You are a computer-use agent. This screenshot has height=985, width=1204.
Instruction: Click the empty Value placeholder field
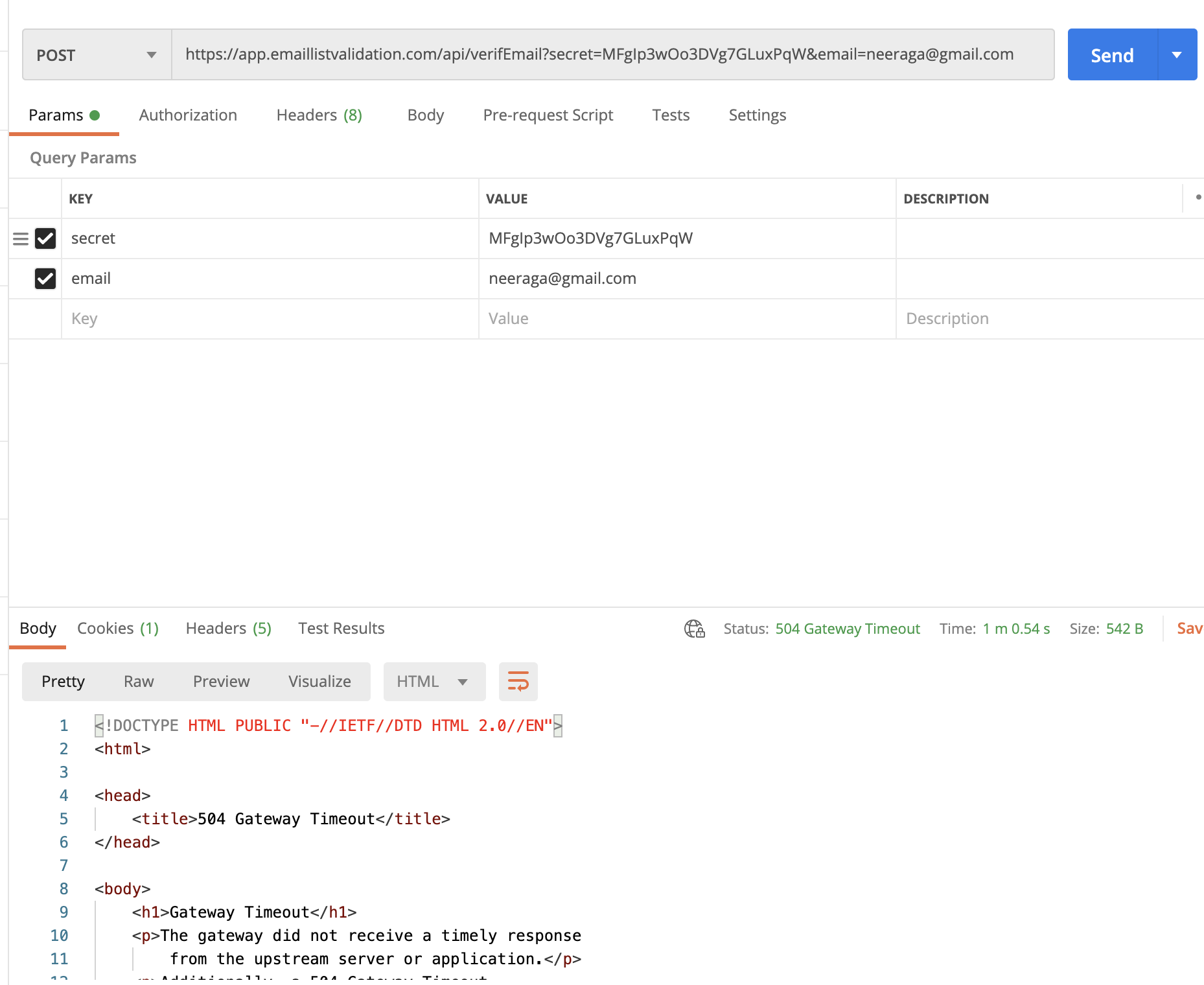(688, 319)
